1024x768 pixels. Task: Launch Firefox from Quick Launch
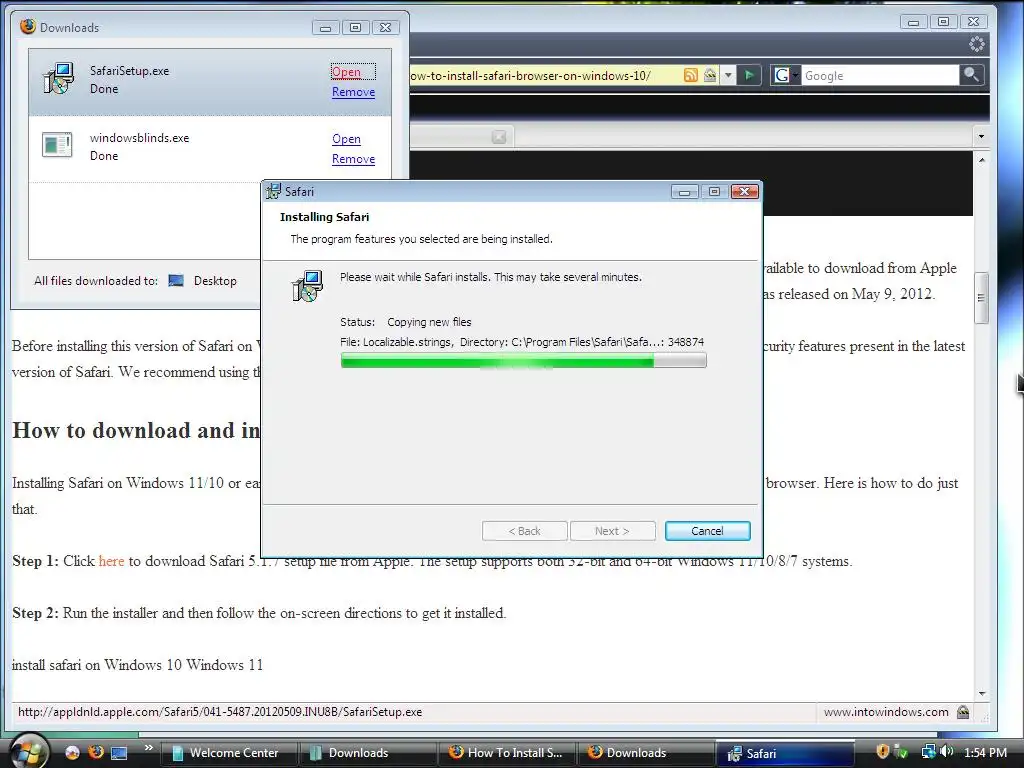[x=96, y=752]
